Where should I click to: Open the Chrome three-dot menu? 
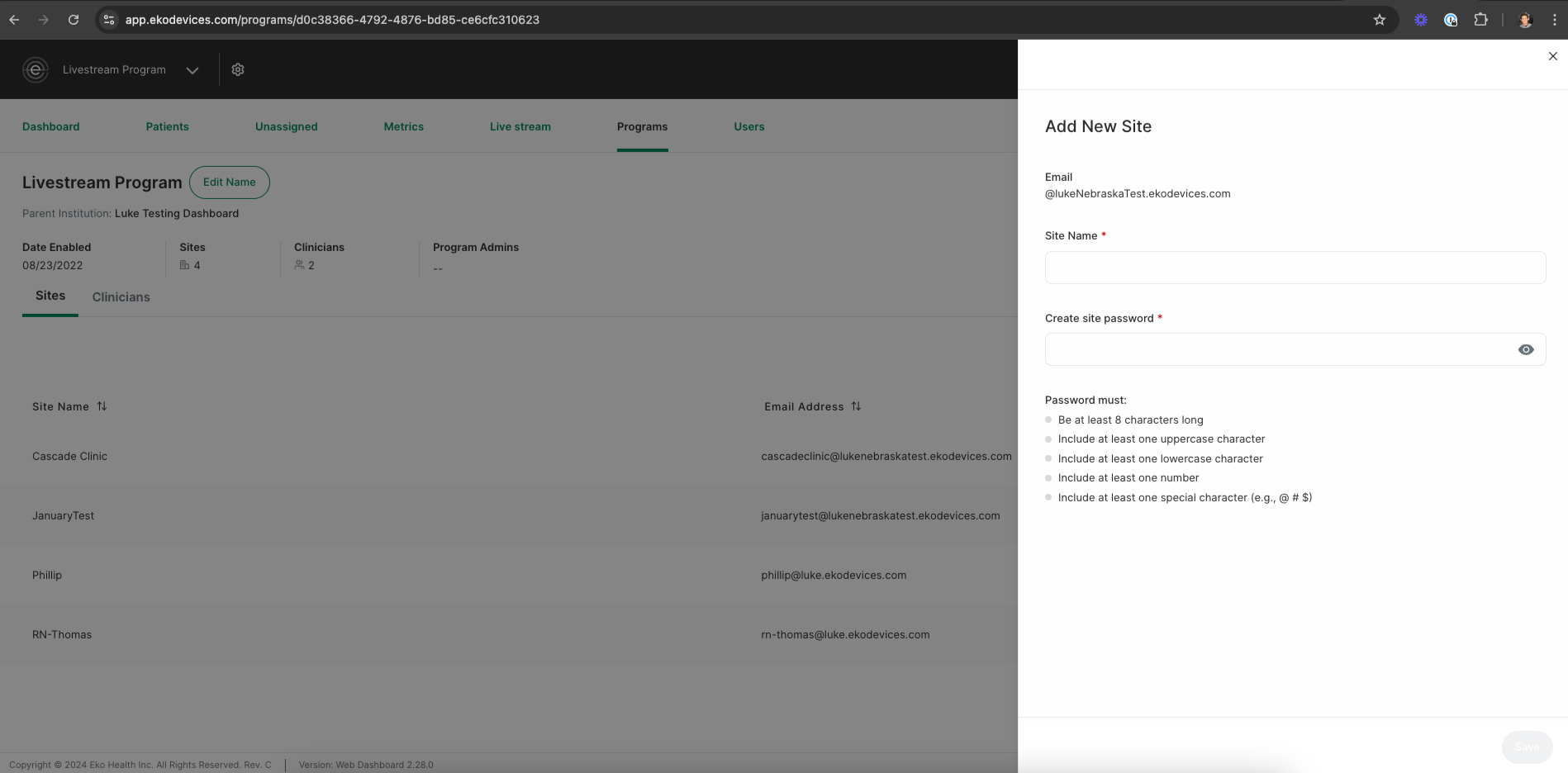(x=1554, y=20)
